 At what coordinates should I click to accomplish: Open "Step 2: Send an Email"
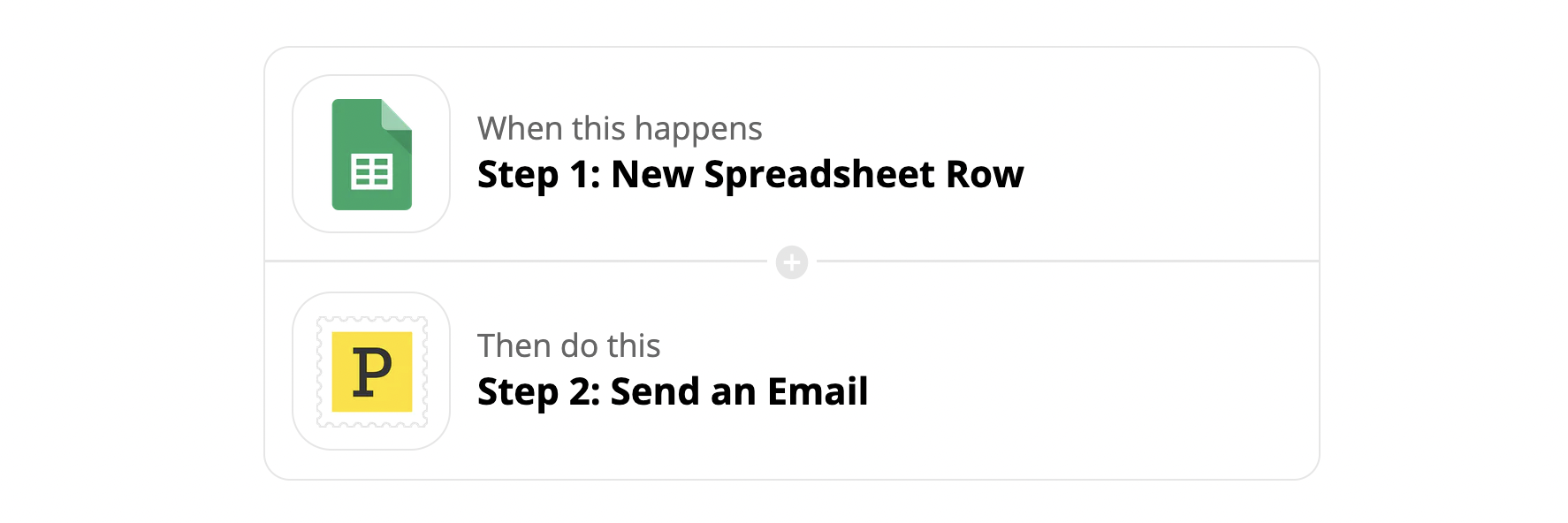coord(672,391)
